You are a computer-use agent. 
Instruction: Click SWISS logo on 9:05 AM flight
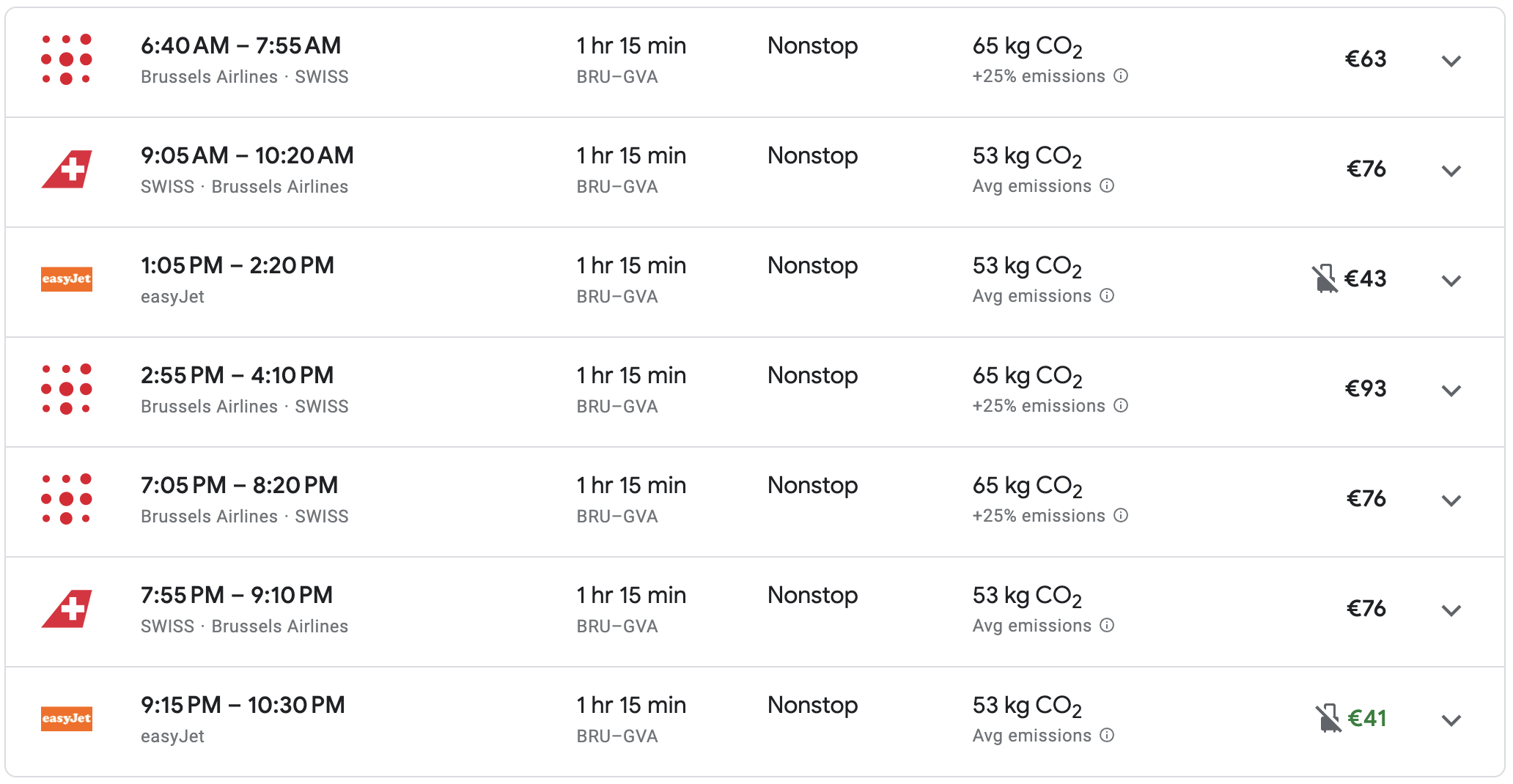click(67, 169)
